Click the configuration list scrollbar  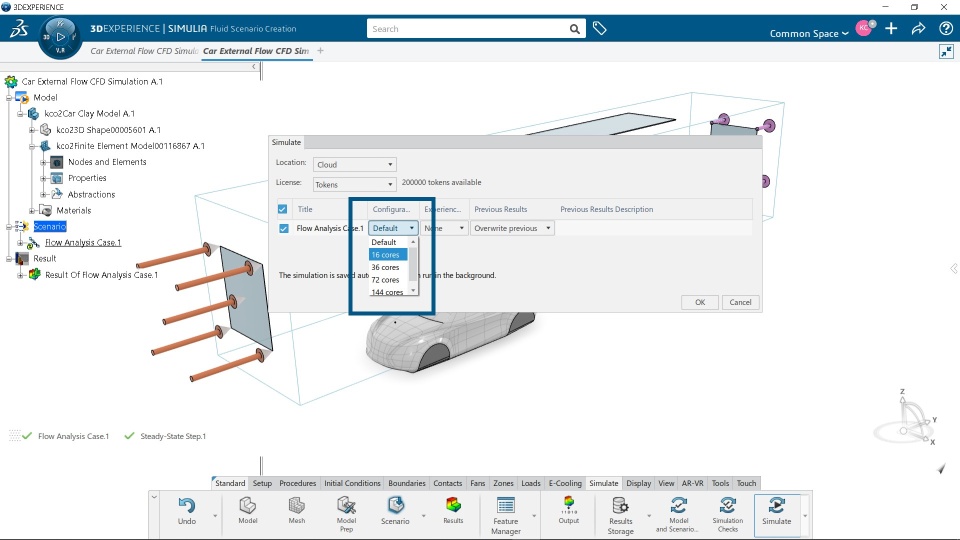[x=413, y=266]
